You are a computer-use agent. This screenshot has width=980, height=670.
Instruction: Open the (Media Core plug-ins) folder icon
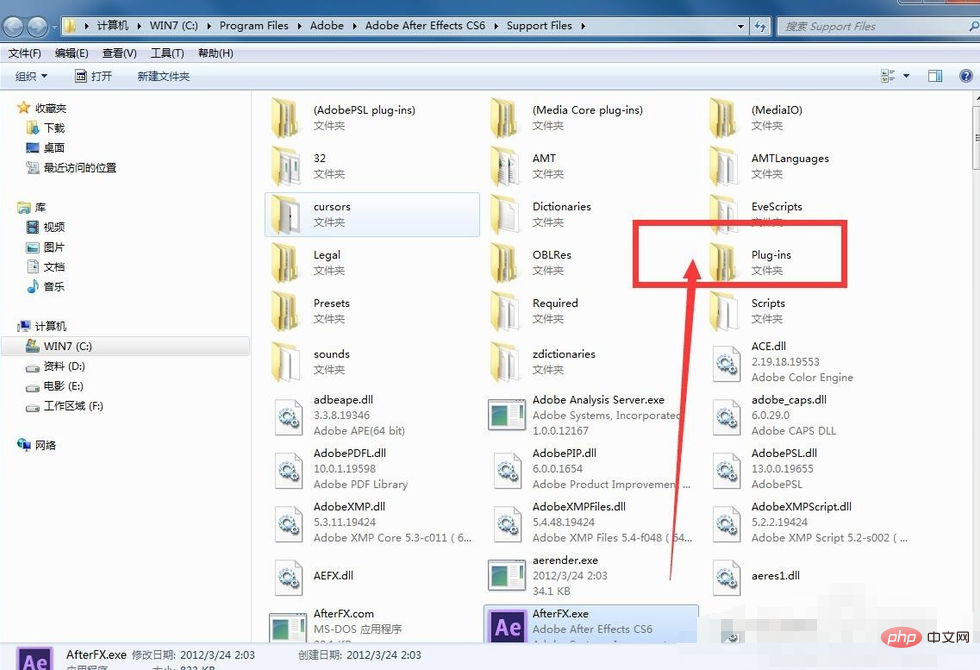pyautogui.click(x=504, y=118)
